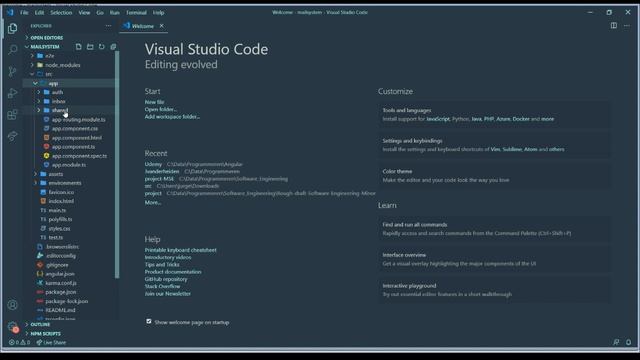Open the Go menu
The image size is (640, 360).
[x=100, y=13]
